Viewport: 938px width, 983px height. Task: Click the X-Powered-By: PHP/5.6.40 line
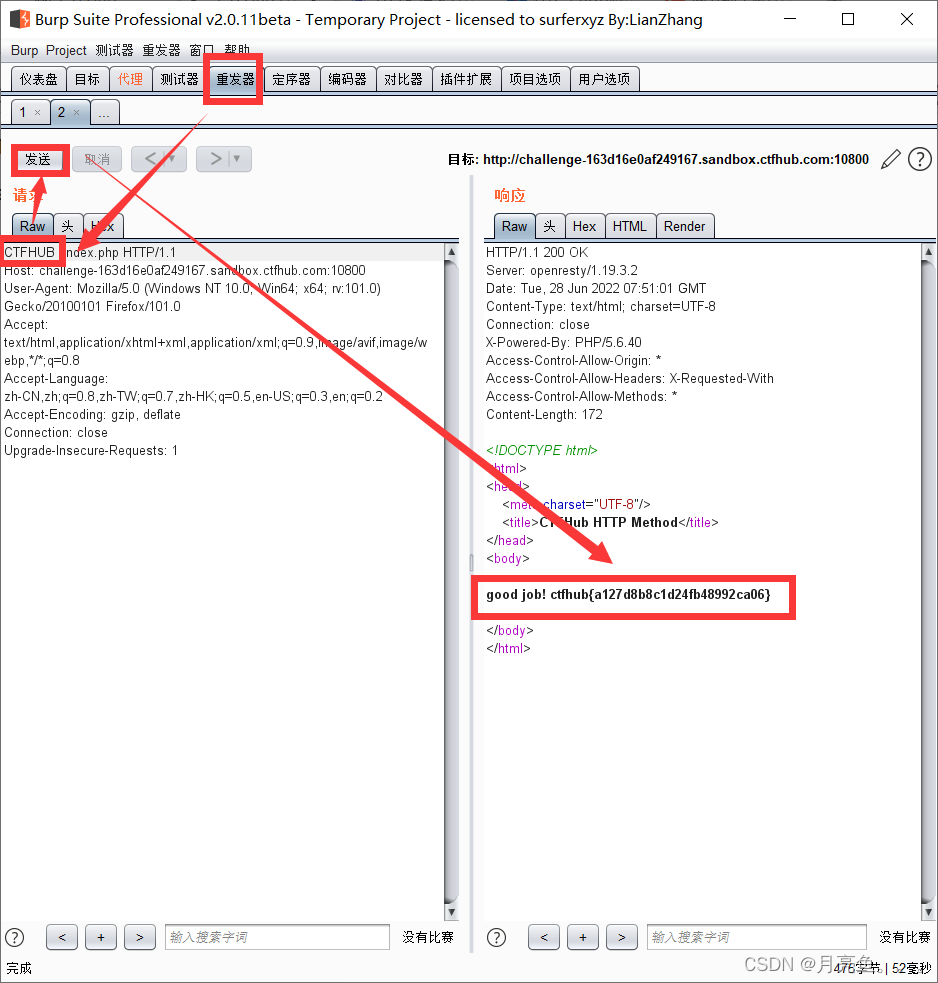point(563,342)
